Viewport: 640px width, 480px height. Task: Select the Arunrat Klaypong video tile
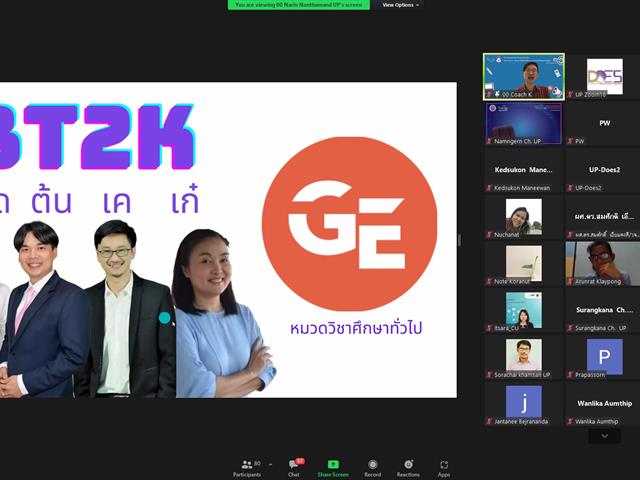click(603, 264)
